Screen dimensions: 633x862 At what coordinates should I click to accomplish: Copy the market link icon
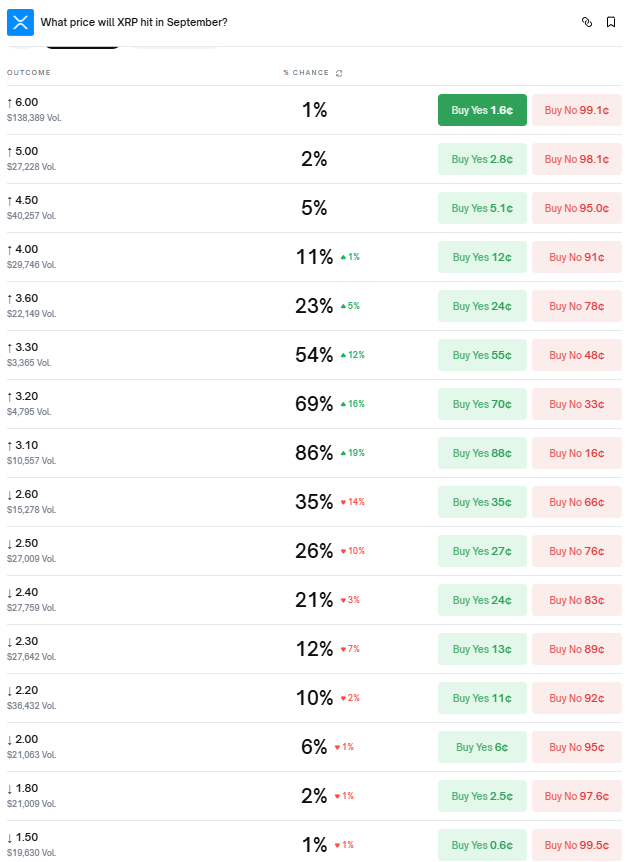pos(587,22)
